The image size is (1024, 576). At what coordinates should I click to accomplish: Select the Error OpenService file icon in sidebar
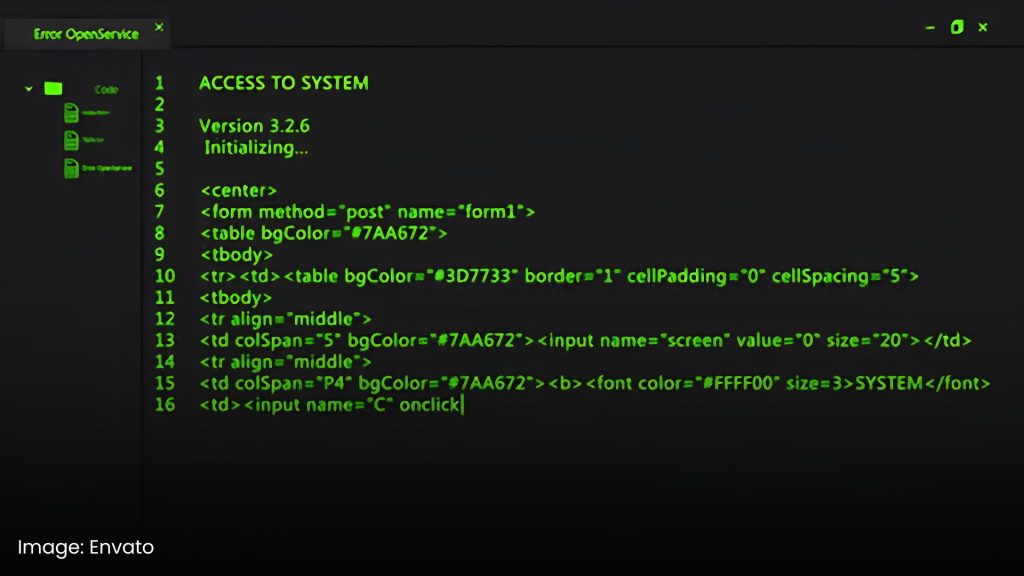coord(71,168)
